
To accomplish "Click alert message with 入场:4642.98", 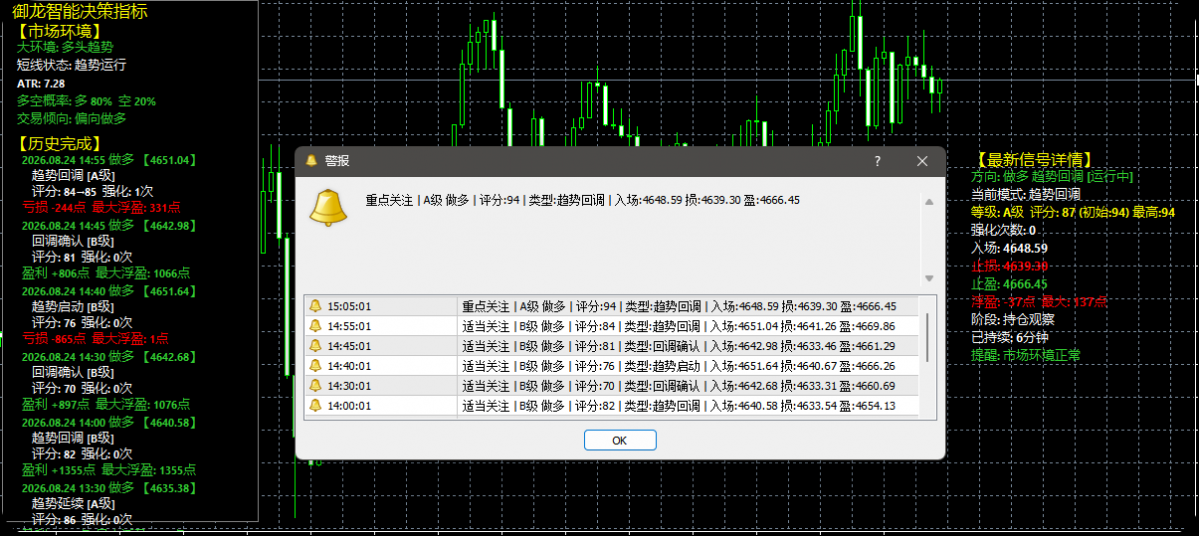I will tap(678, 346).
